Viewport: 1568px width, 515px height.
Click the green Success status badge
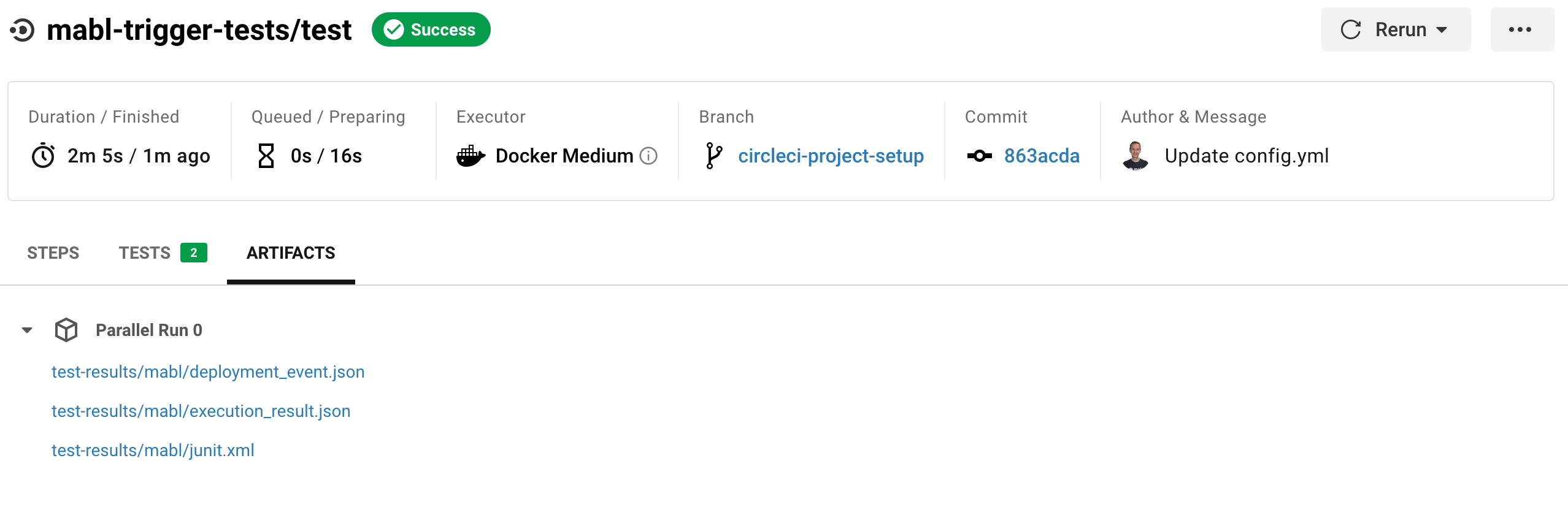(x=431, y=29)
